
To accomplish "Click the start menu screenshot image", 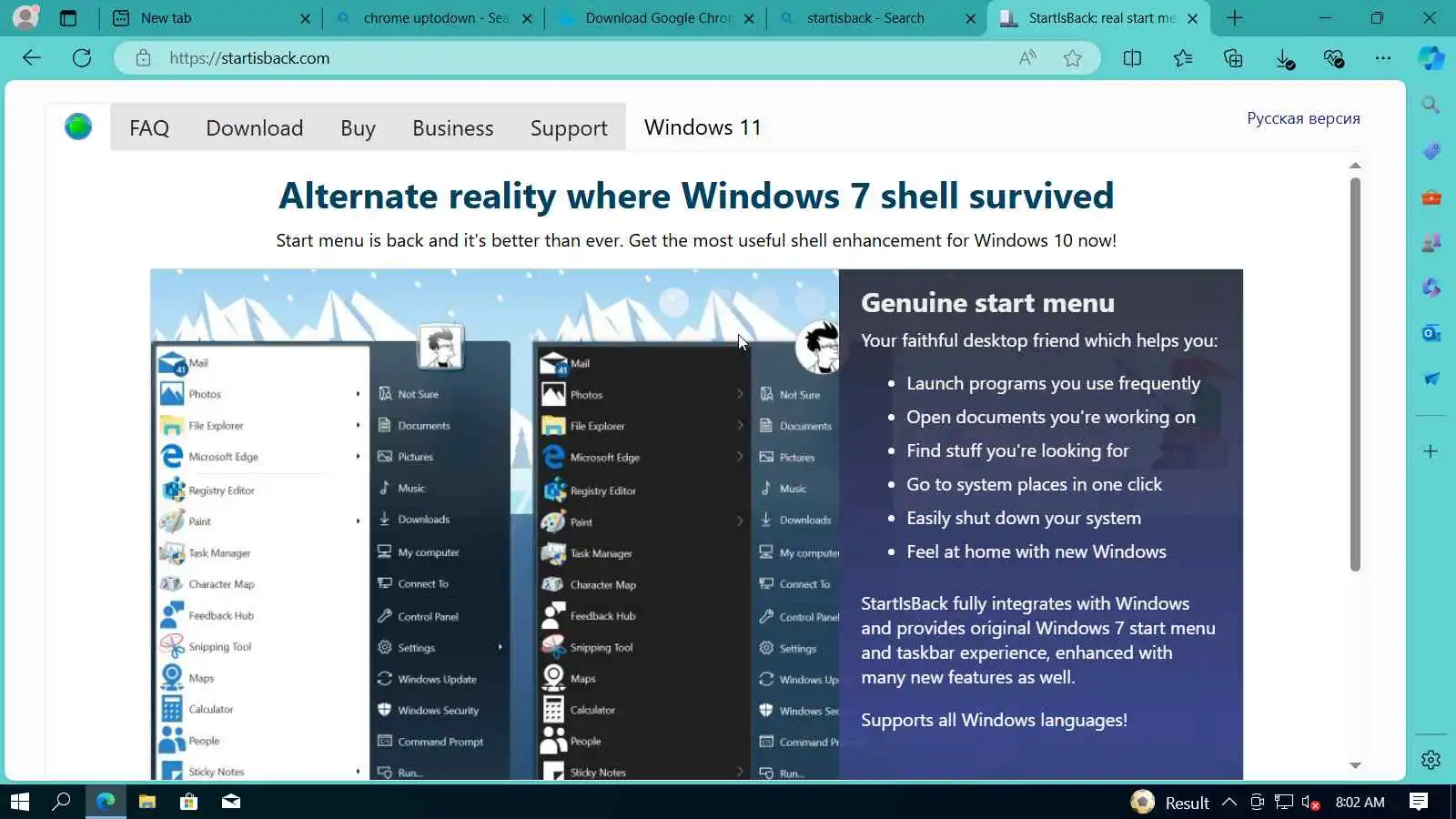I will (494, 524).
